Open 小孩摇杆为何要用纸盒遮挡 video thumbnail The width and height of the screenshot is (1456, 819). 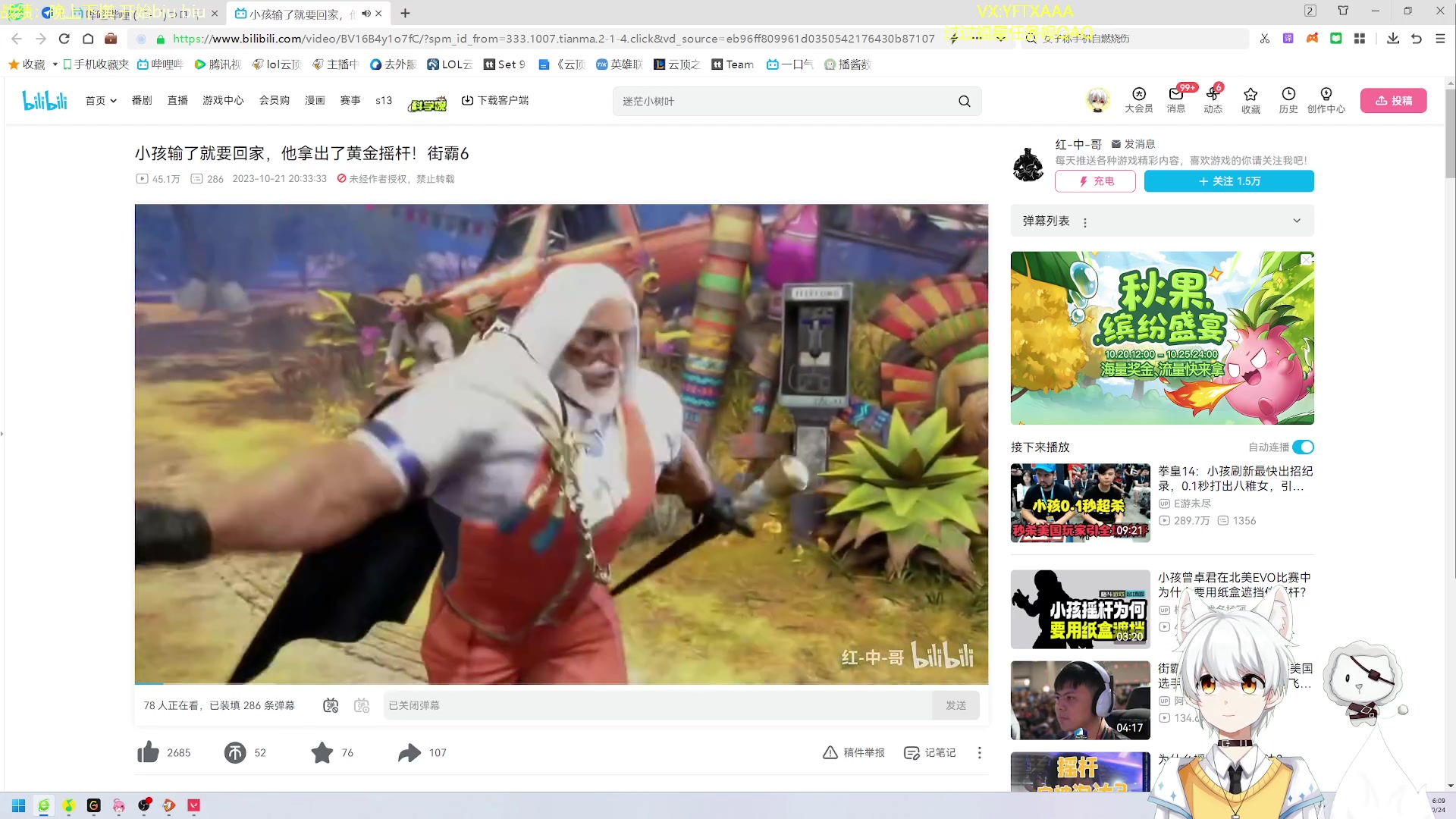point(1080,609)
